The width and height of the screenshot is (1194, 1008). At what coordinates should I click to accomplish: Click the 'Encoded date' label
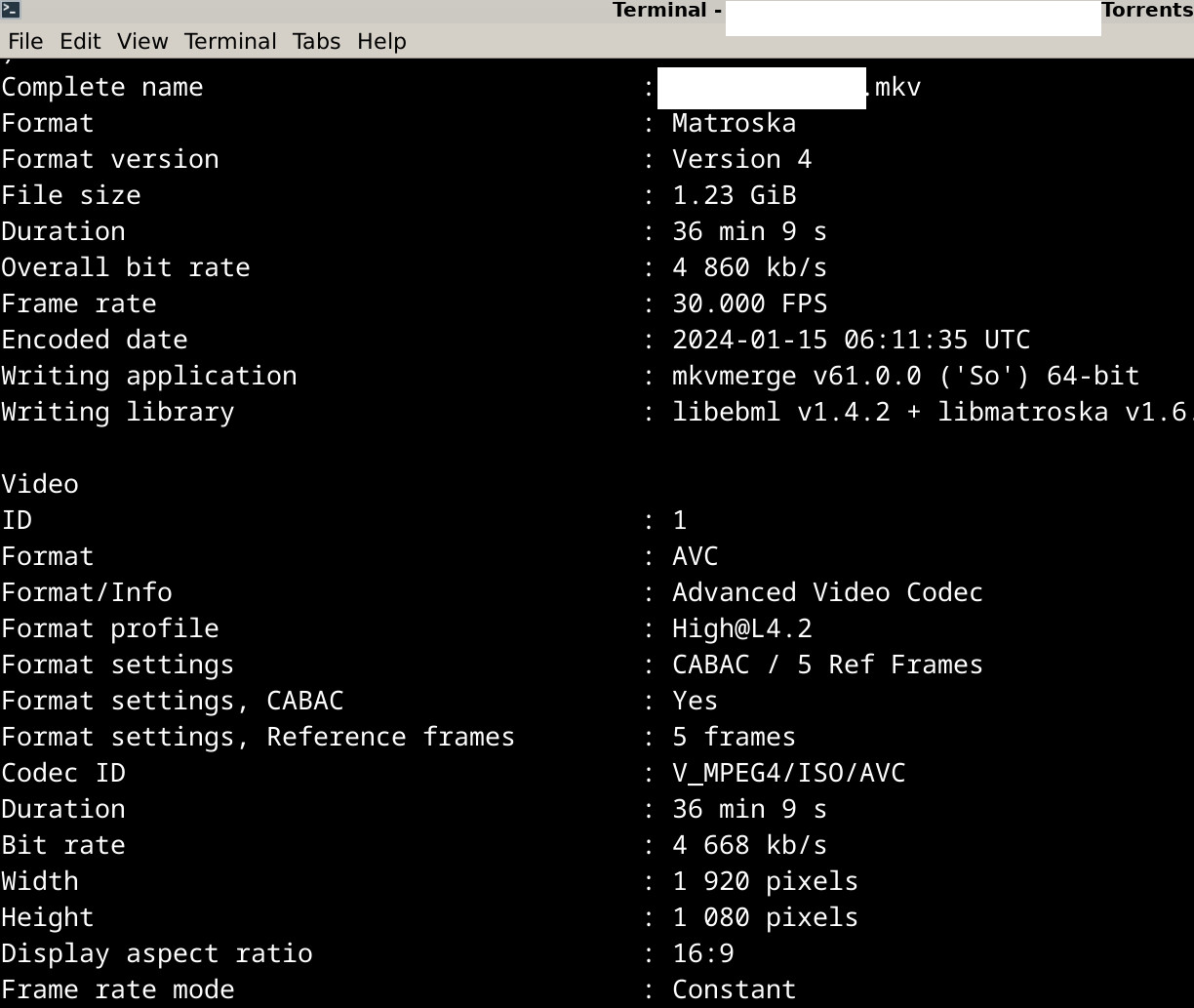[x=95, y=340]
